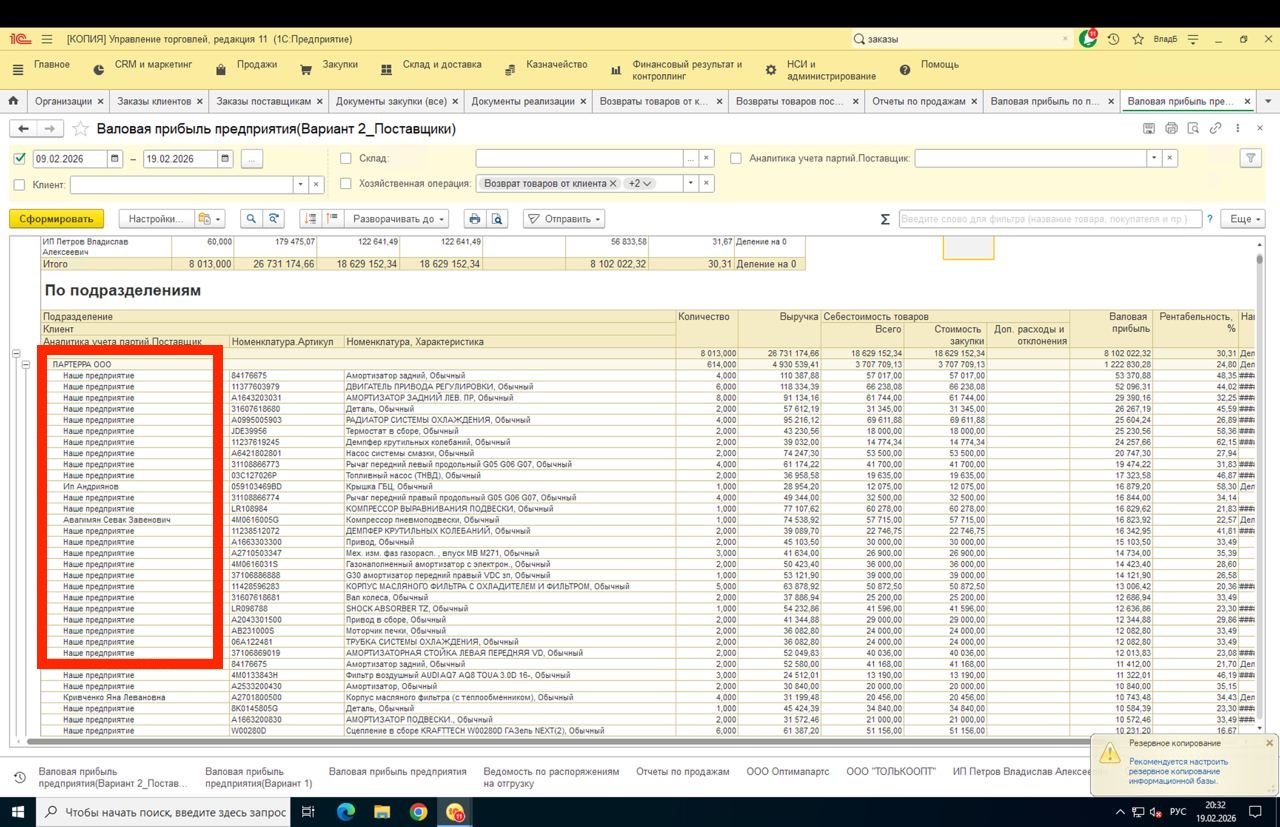The height and width of the screenshot is (827, 1280).
Task: Toggle the Хозяйственная операция checkbox
Action: click(x=346, y=184)
